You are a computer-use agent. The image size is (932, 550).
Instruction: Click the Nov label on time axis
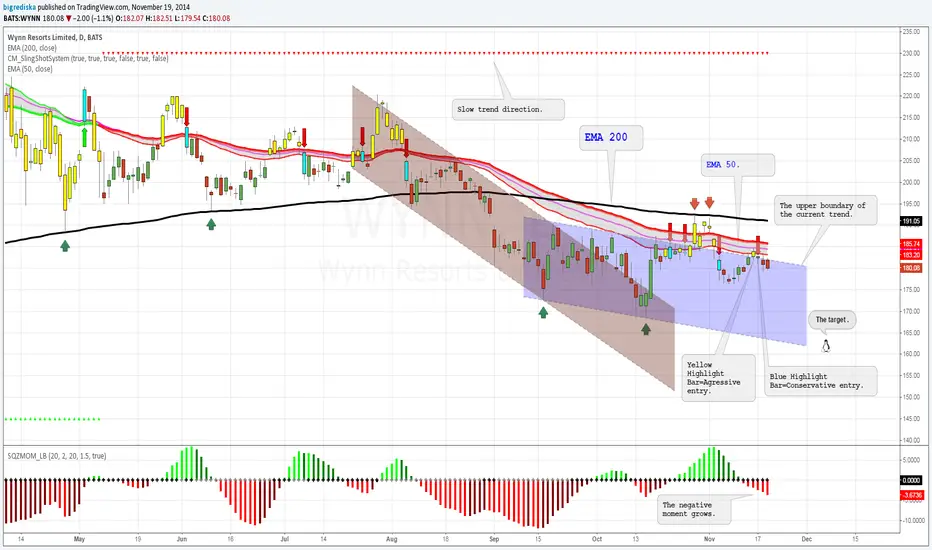[709, 539]
